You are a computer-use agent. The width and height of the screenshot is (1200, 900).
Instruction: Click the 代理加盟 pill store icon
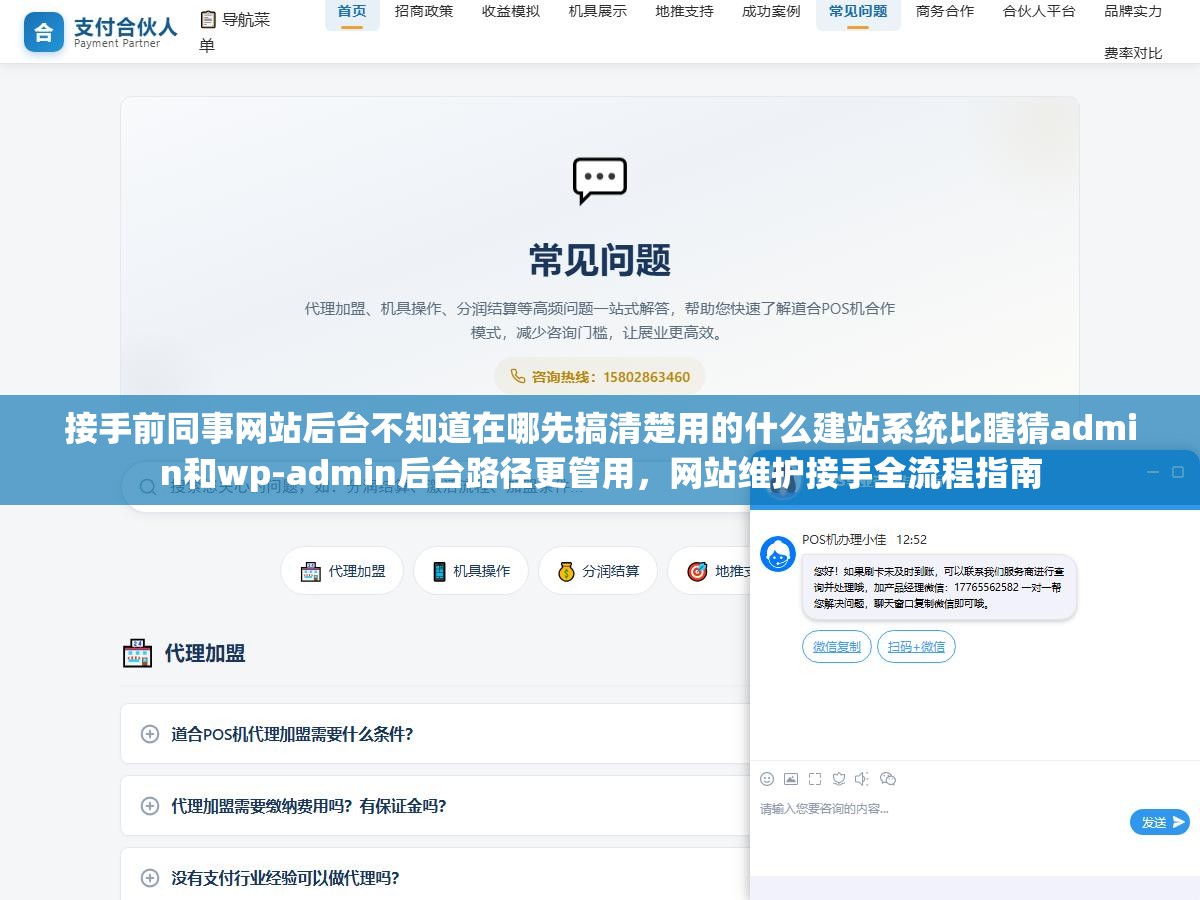[311, 571]
